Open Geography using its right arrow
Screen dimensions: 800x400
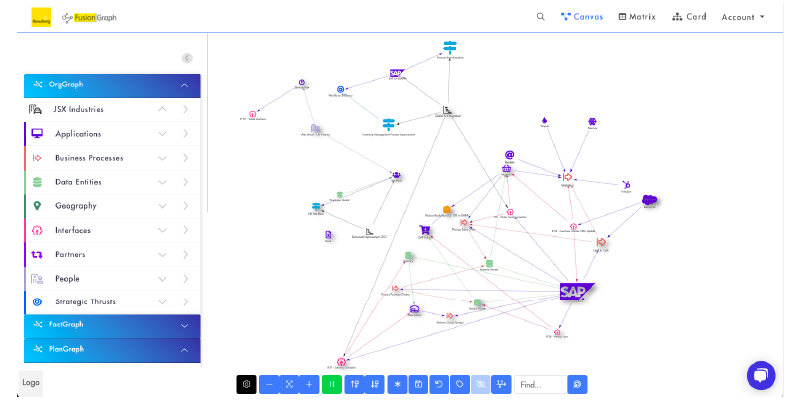[x=185, y=206]
